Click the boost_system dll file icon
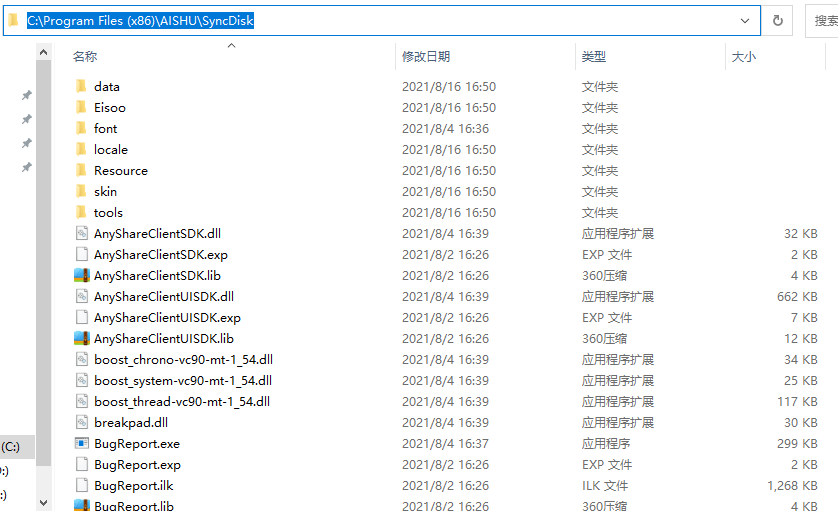 pyautogui.click(x=82, y=380)
